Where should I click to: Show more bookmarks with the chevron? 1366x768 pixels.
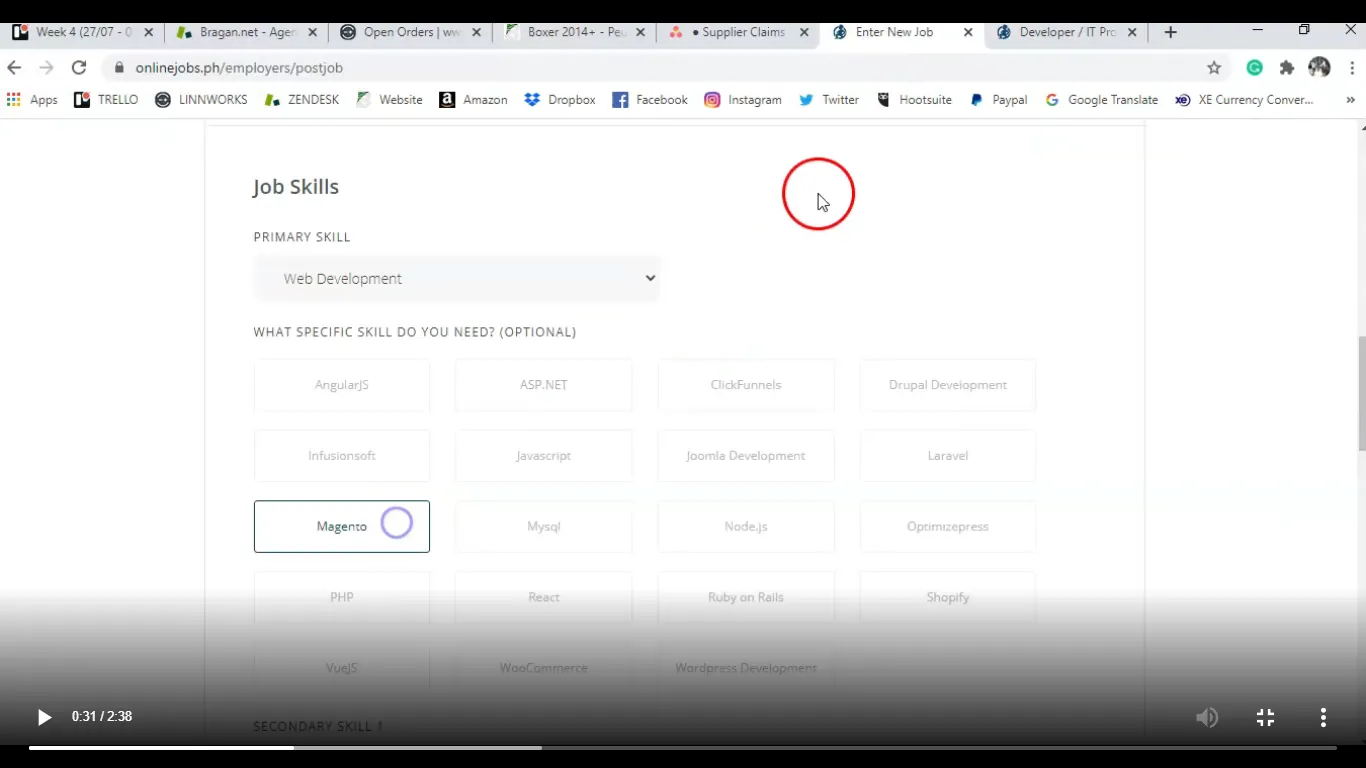(1350, 100)
